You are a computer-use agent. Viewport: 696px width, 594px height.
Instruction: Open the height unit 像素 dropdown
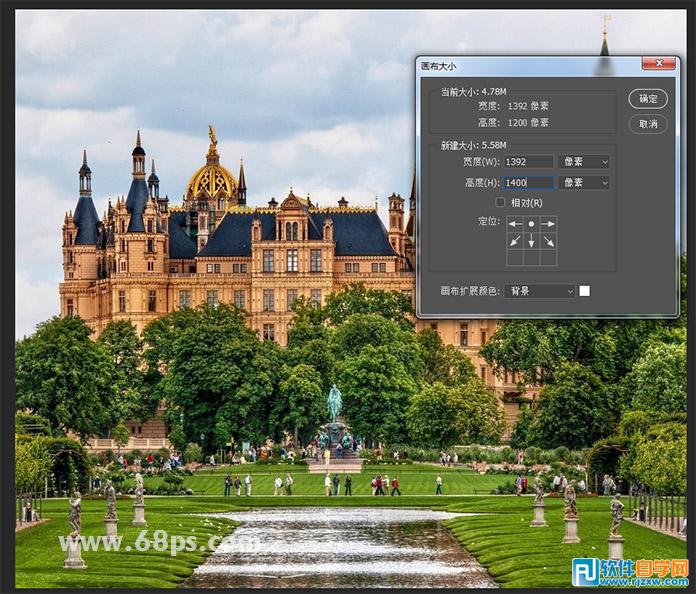pyautogui.click(x=584, y=182)
